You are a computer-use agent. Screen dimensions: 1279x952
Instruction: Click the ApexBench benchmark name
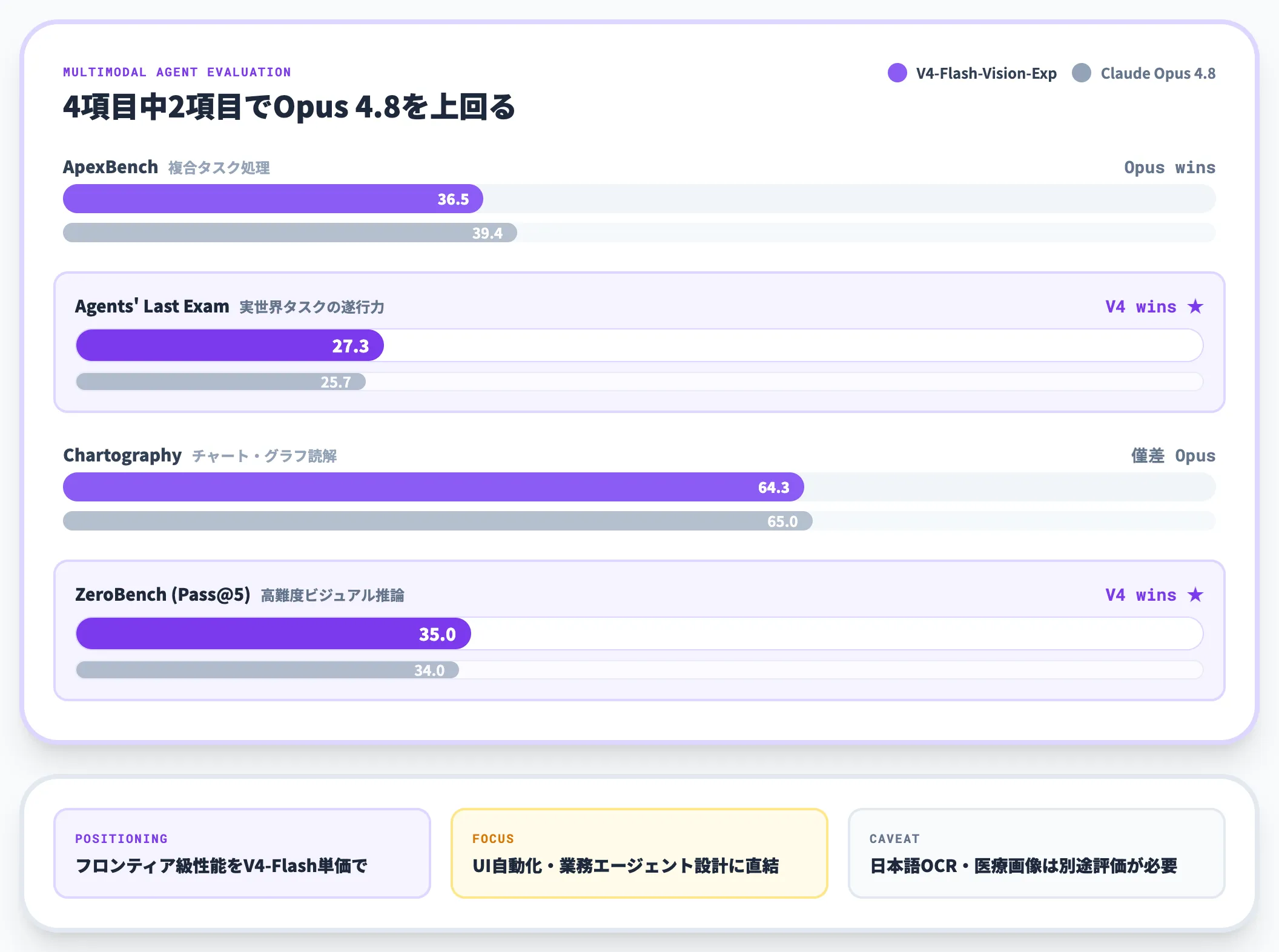(110, 167)
